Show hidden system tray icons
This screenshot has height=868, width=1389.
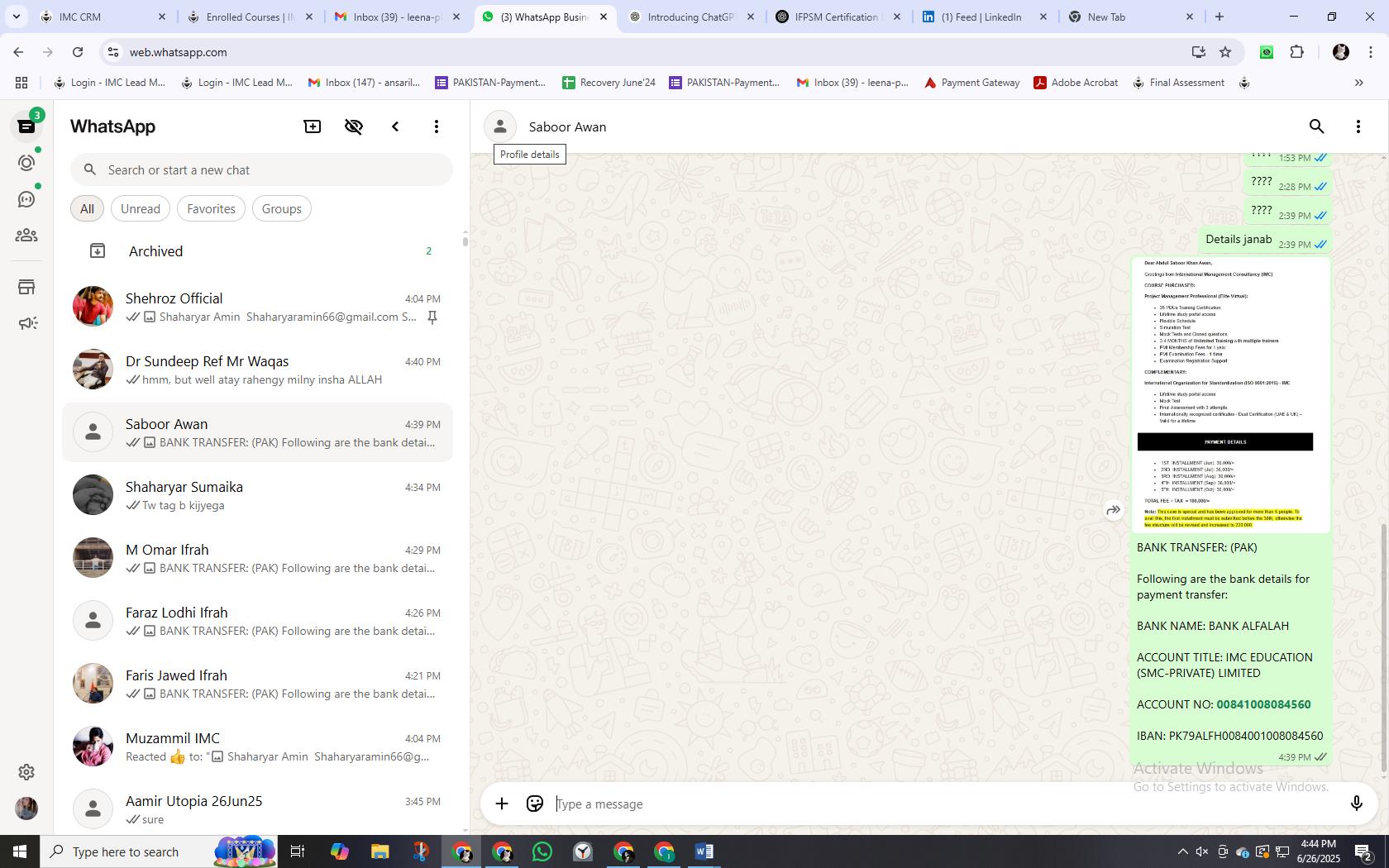1182,851
